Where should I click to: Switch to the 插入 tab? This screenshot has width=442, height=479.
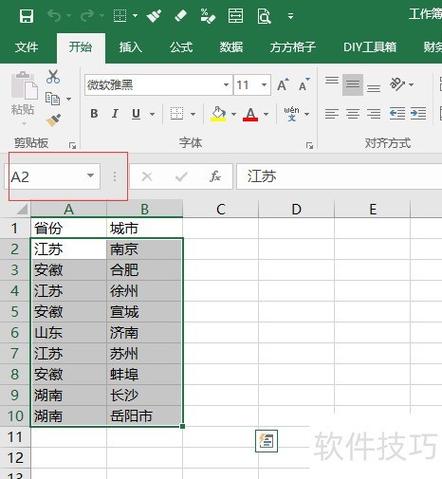click(130, 47)
